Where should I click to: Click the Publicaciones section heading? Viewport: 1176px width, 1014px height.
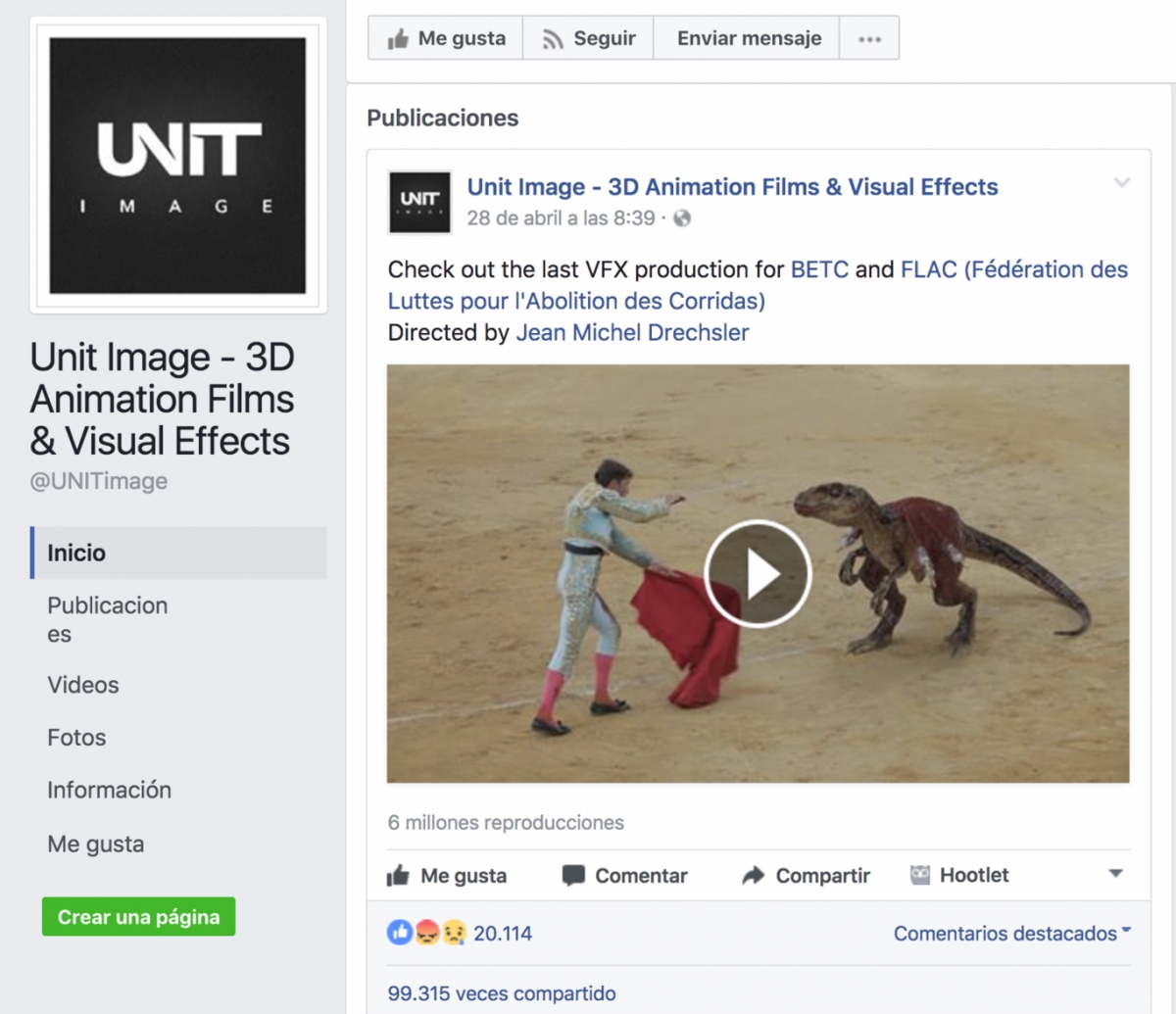443,118
